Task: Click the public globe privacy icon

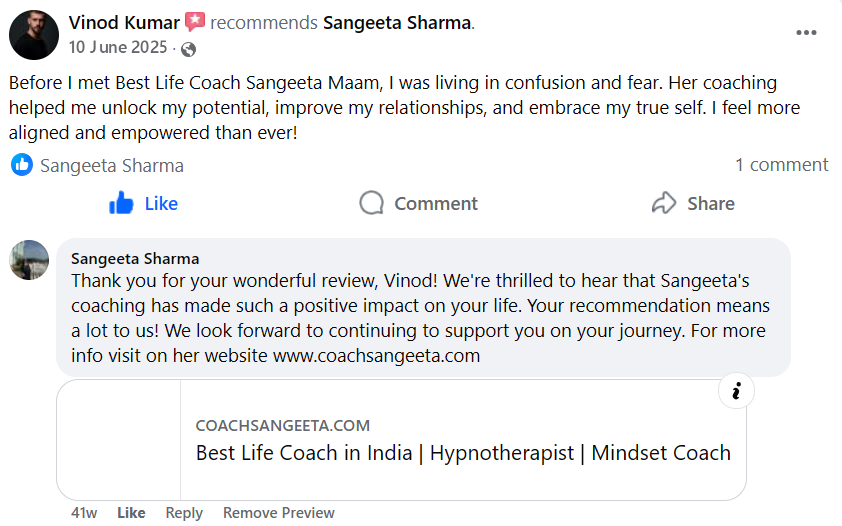Action: [x=189, y=48]
